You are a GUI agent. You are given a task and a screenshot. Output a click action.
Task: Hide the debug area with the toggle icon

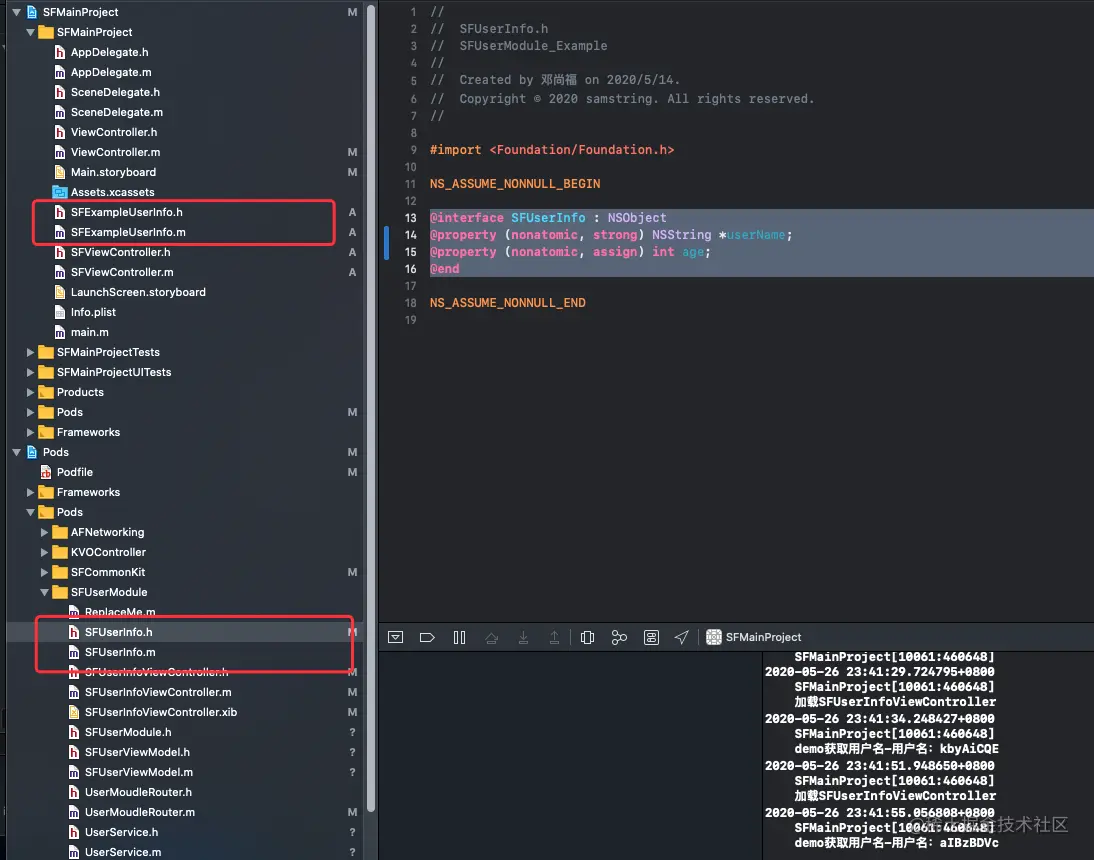click(x=396, y=637)
